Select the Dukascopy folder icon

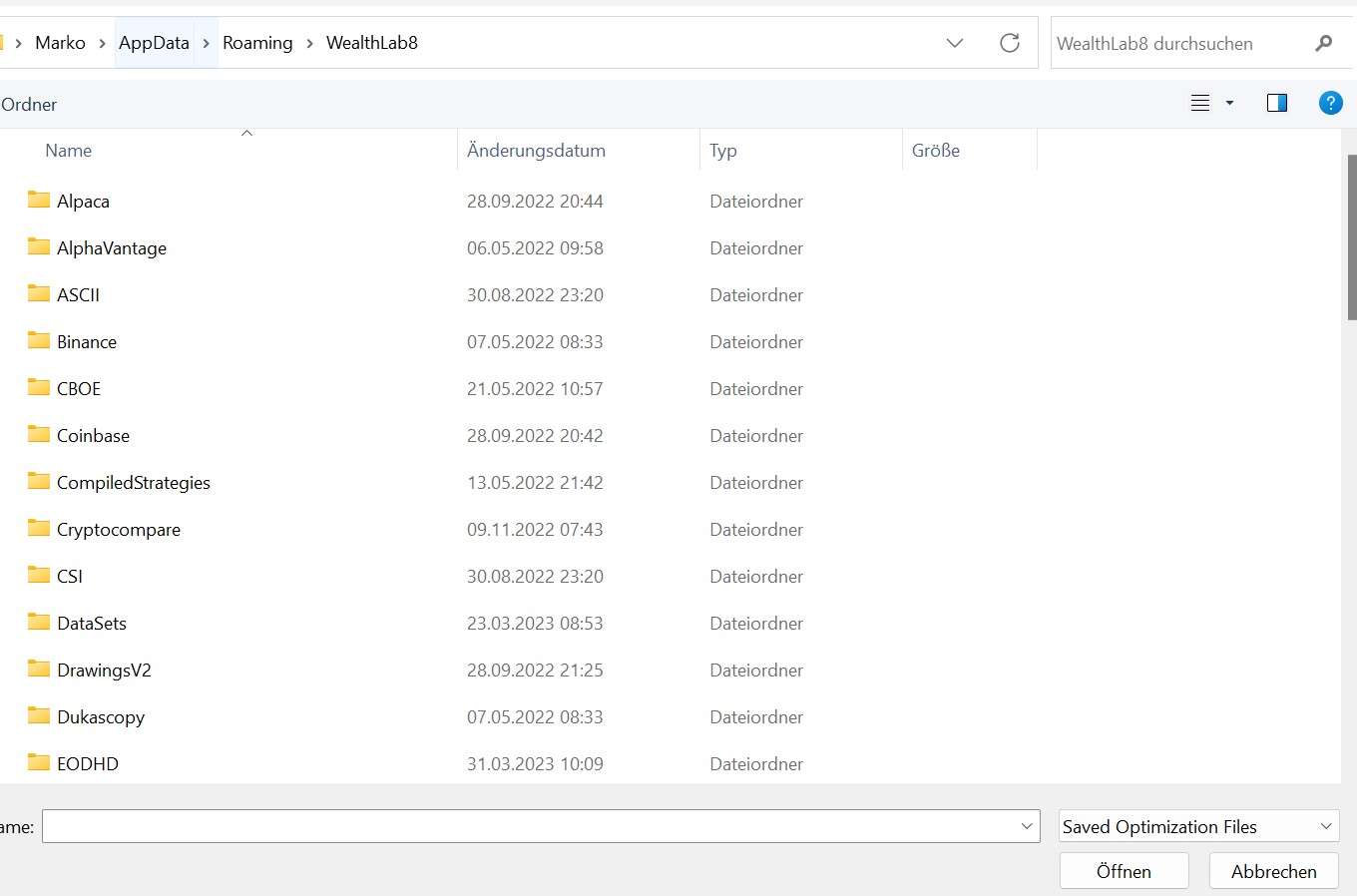pos(39,715)
